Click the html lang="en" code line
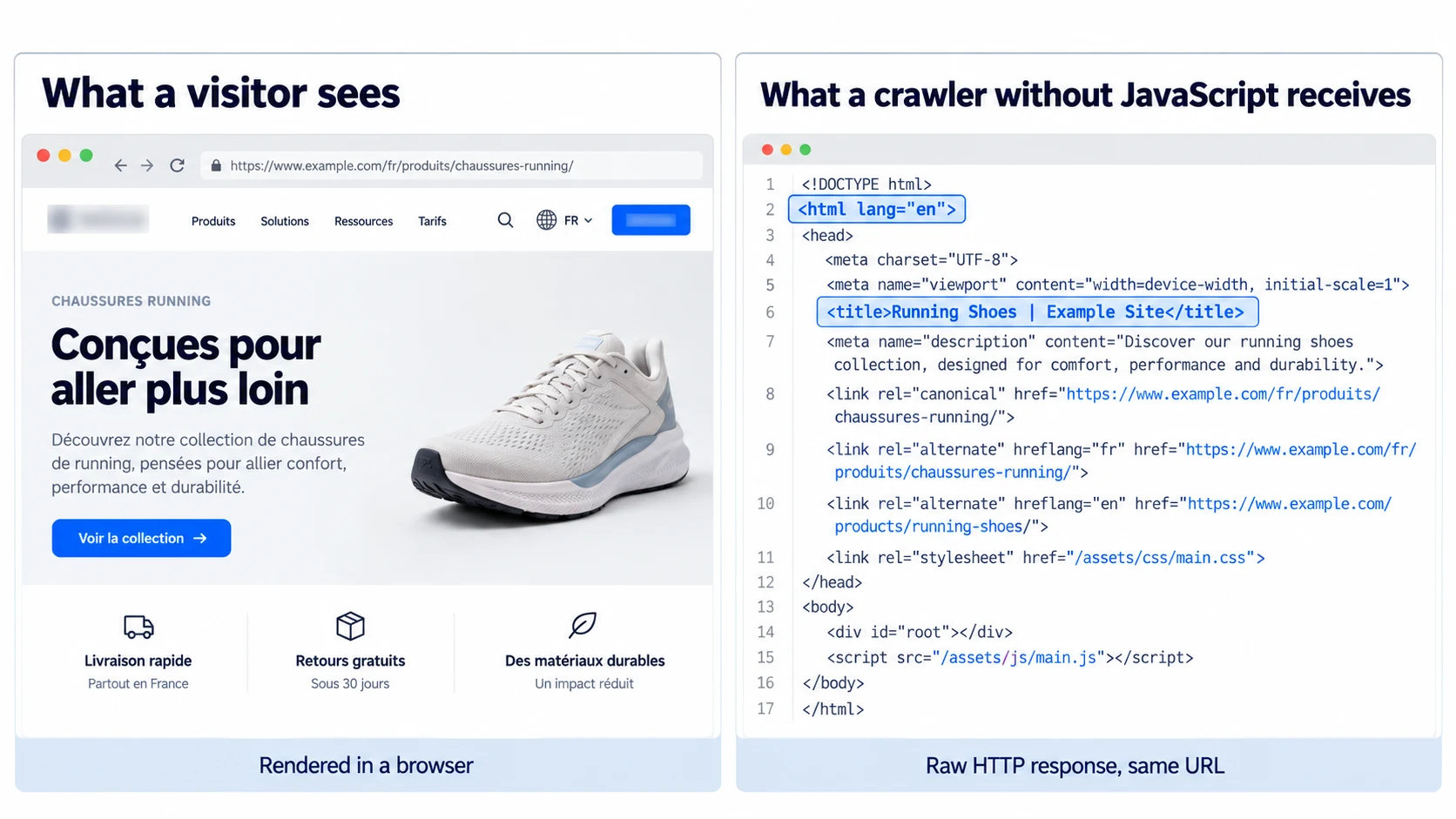This screenshot has width=1456, height=819. (x=877, y=209)
